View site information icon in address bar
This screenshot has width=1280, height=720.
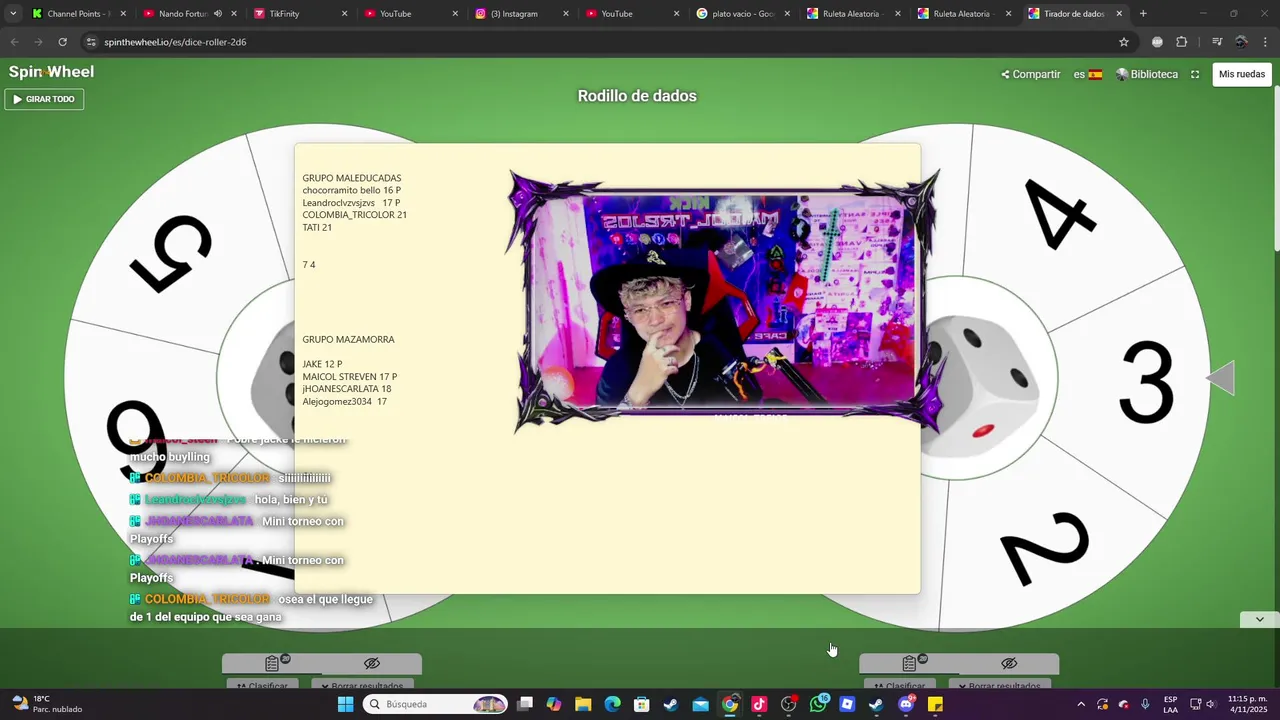point(91,42)
